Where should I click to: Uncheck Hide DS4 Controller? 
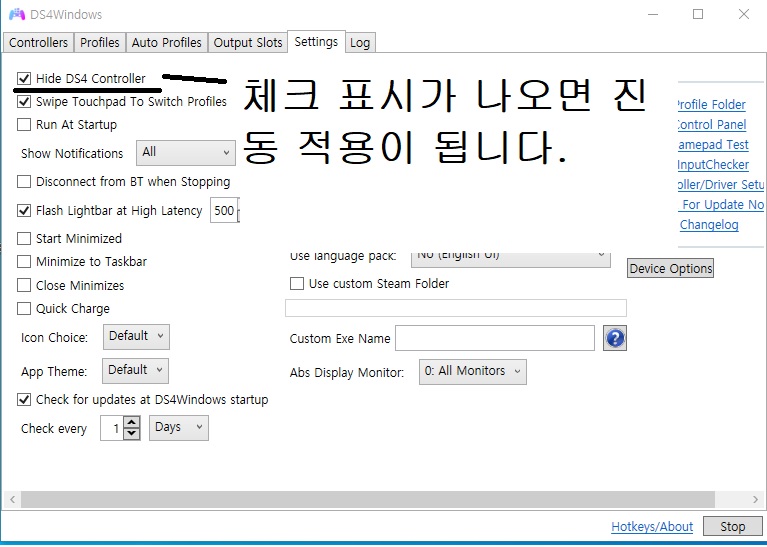[24, 78]
